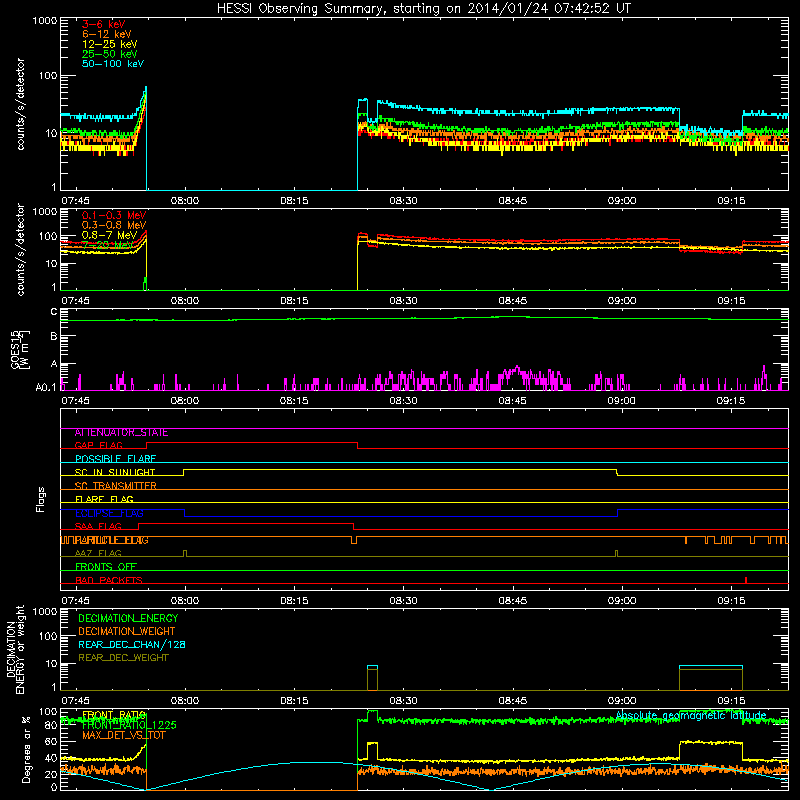This screenshot has width=800, height=800.
Task: Click the green 7-20 MeV legend label
Action: (108, 245)
